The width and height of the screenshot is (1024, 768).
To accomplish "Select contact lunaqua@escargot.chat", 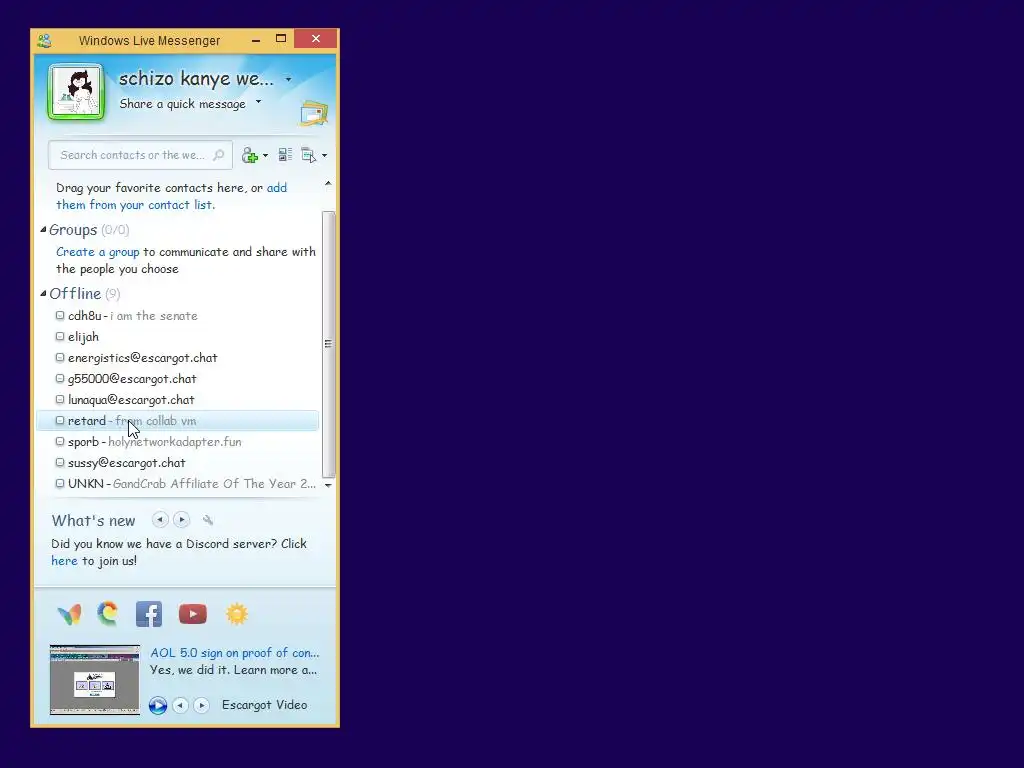I will point(178,400).
